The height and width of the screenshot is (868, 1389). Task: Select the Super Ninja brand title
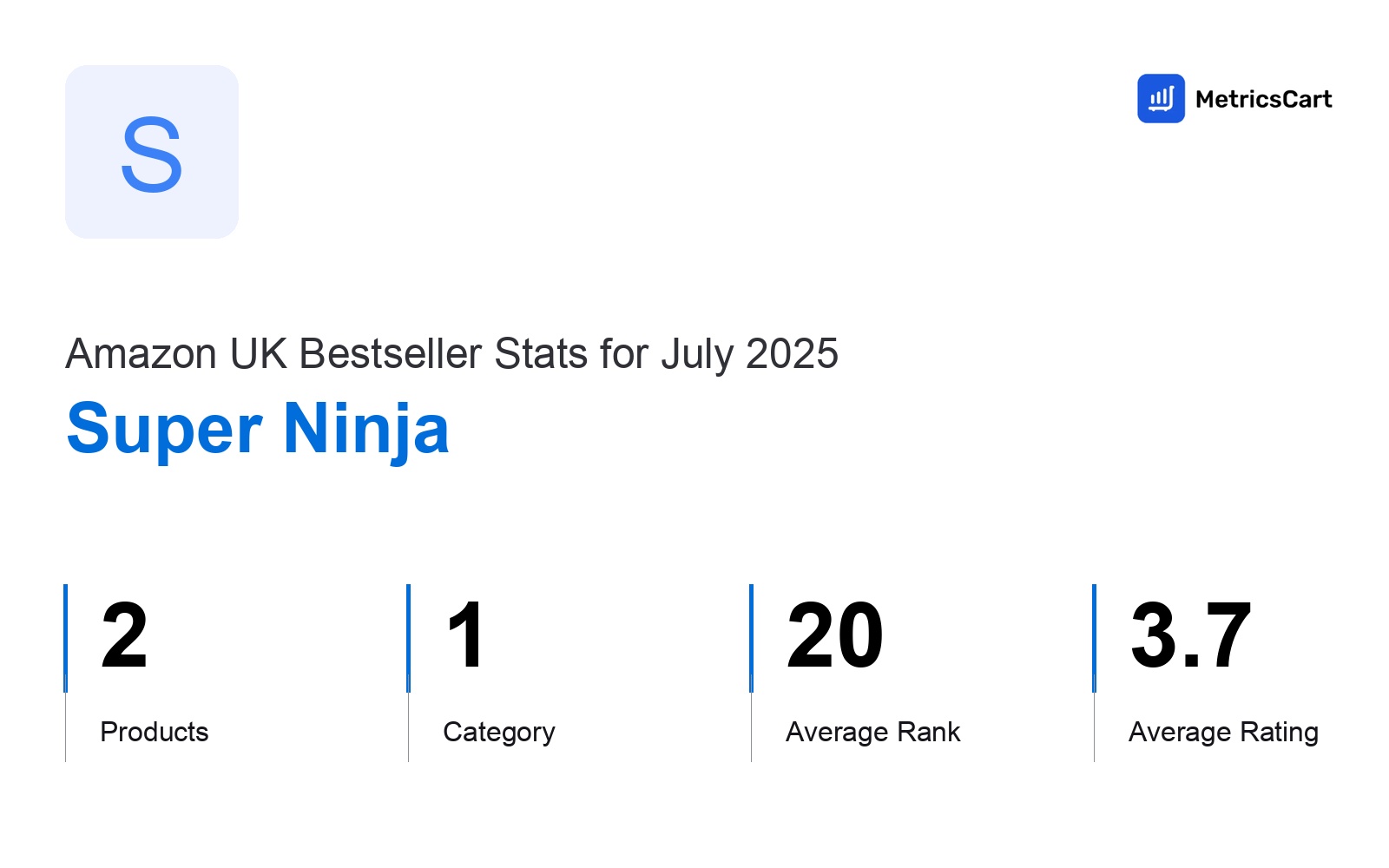pos(258,429)
